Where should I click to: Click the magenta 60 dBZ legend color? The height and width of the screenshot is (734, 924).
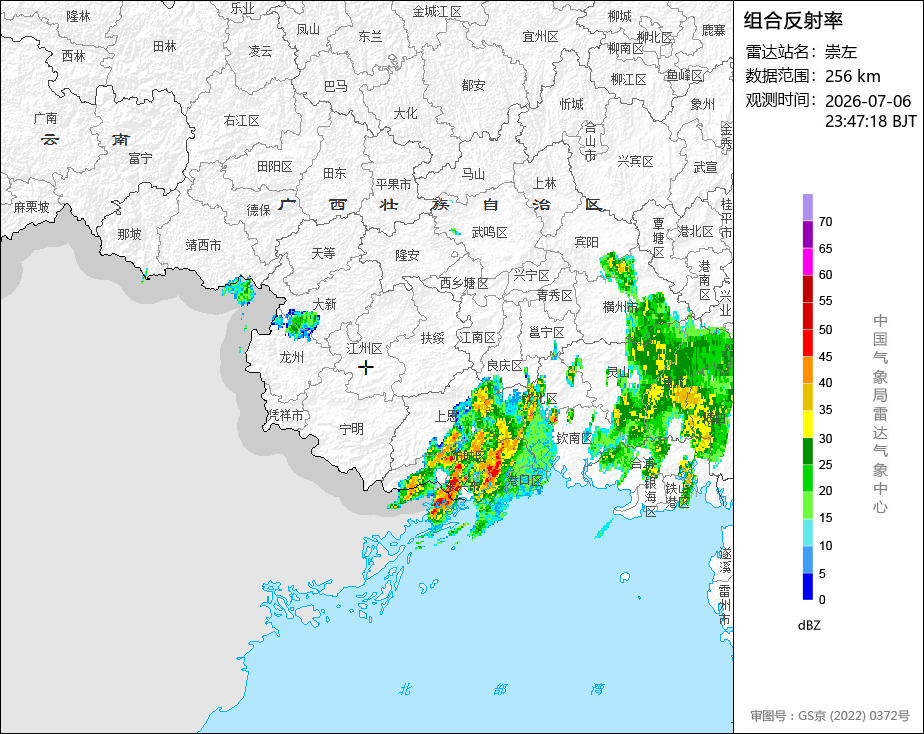click(x=807, y=262)
